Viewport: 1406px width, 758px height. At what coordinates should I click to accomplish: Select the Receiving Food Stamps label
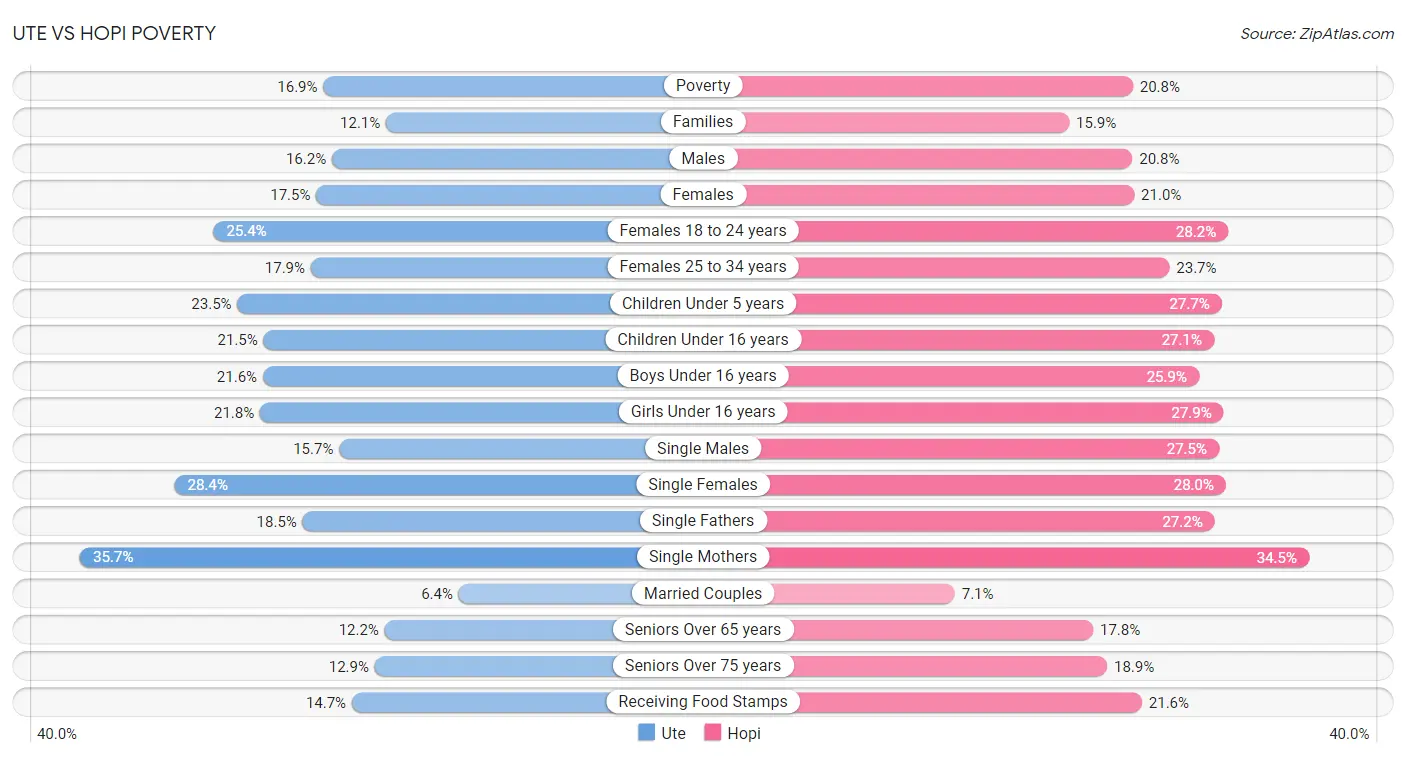(x=703, y=702)
